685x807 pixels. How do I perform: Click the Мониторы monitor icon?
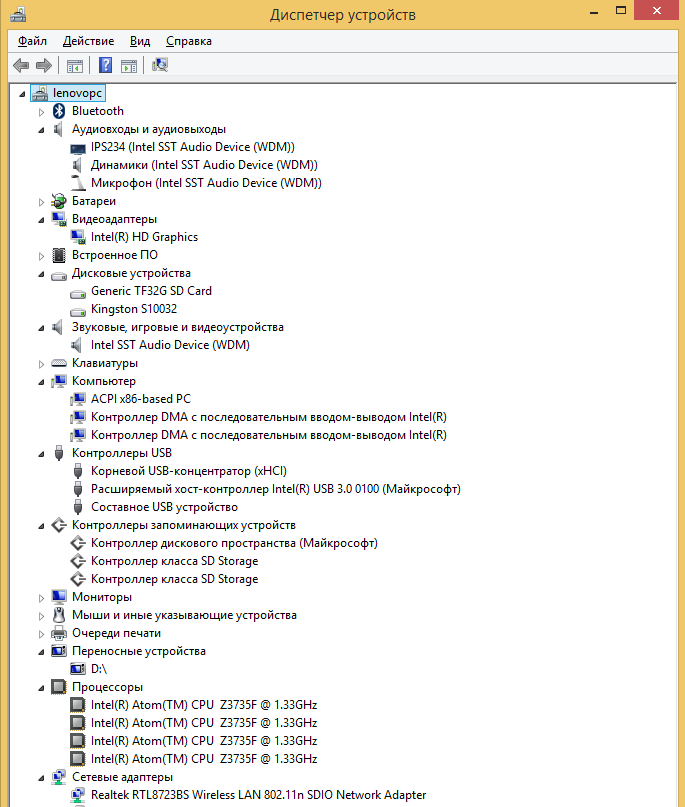[x=59, y=597]
